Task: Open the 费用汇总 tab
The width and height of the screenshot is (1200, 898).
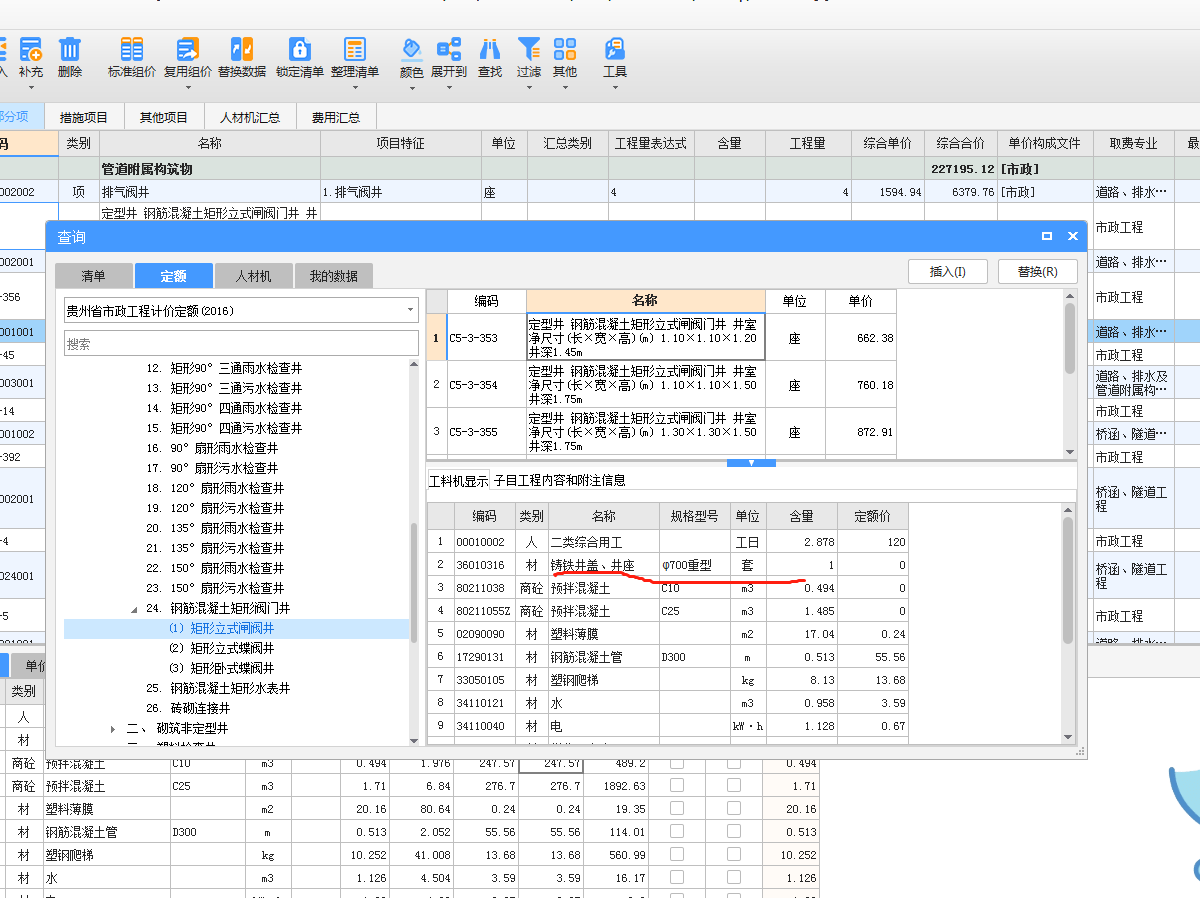Action: point(335,117)
